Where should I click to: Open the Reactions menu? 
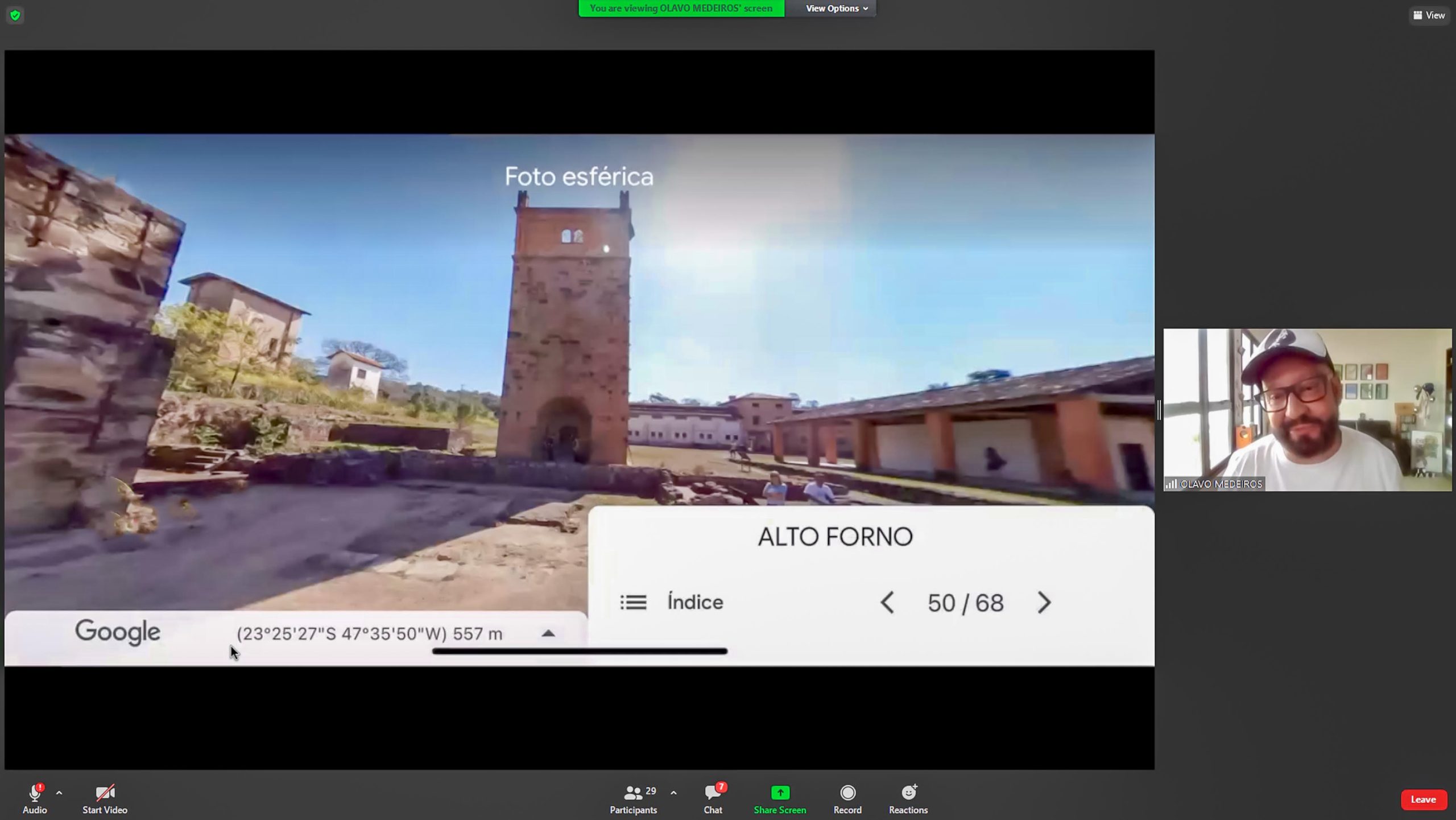coord(908,793)
